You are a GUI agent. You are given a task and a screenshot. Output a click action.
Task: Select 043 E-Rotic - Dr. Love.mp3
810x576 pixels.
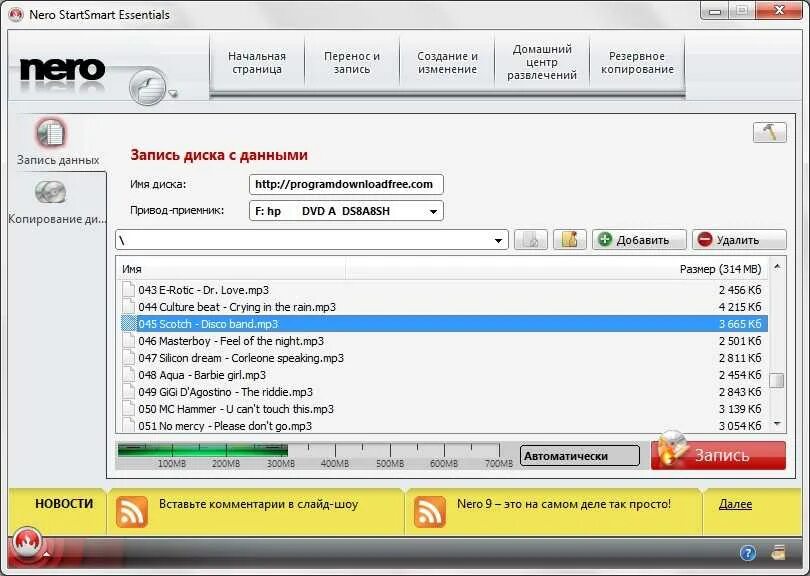444,290
